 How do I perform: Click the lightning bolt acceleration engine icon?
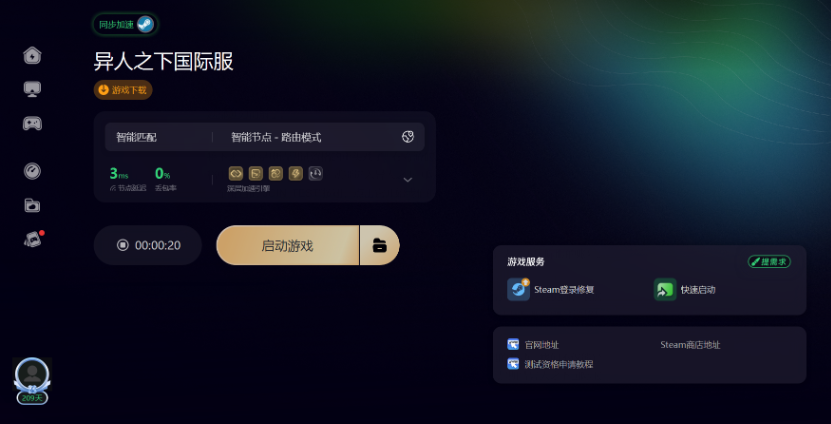(x=296, y=173)
